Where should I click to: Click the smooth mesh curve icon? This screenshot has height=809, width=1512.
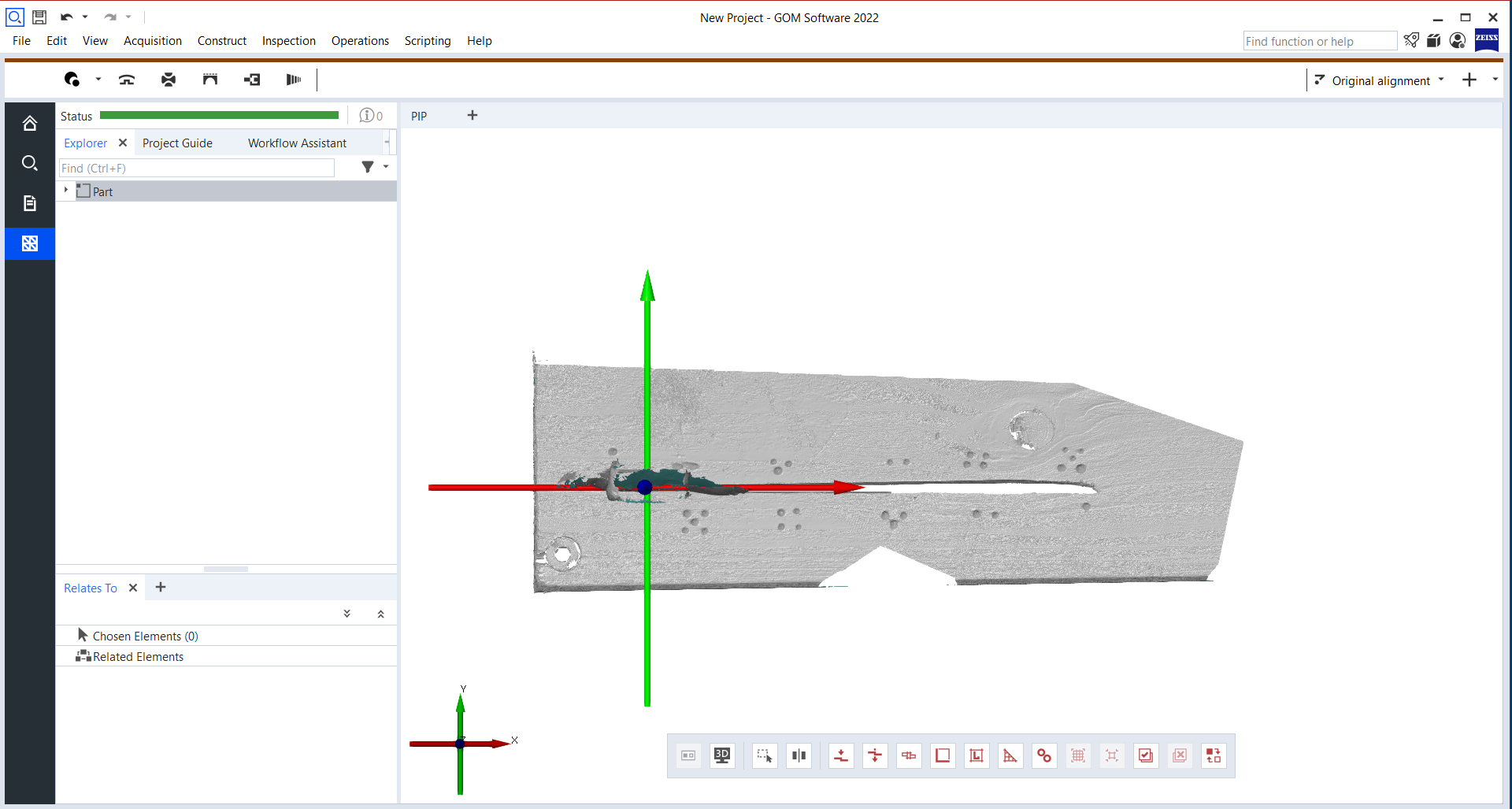tap(127, 79)
